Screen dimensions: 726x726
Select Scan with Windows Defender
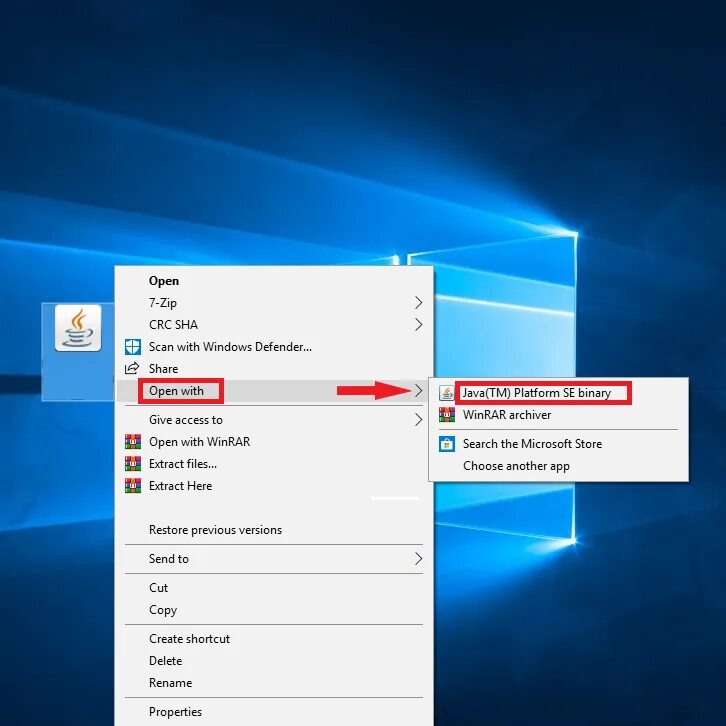tap(274, 347)
